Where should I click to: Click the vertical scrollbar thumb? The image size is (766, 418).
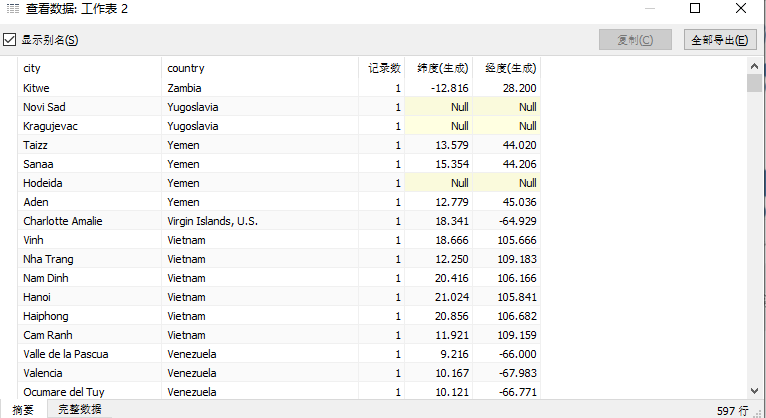[755, 83]
